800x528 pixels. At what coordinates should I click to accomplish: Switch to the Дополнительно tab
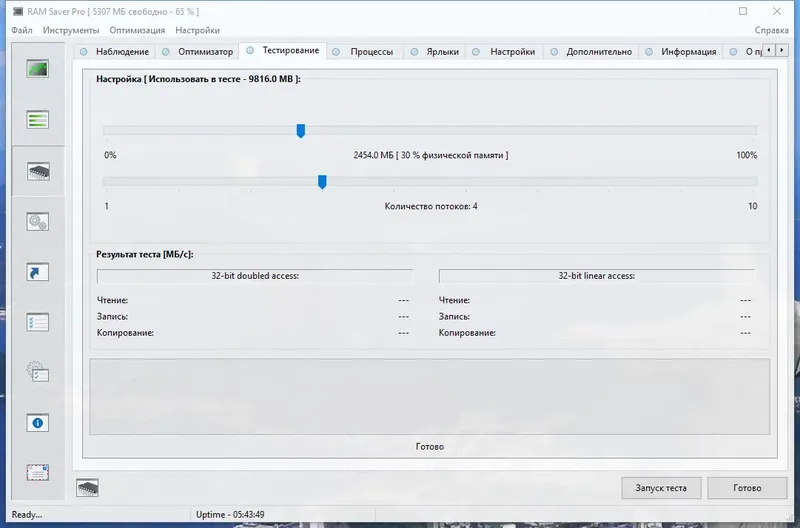592,52
